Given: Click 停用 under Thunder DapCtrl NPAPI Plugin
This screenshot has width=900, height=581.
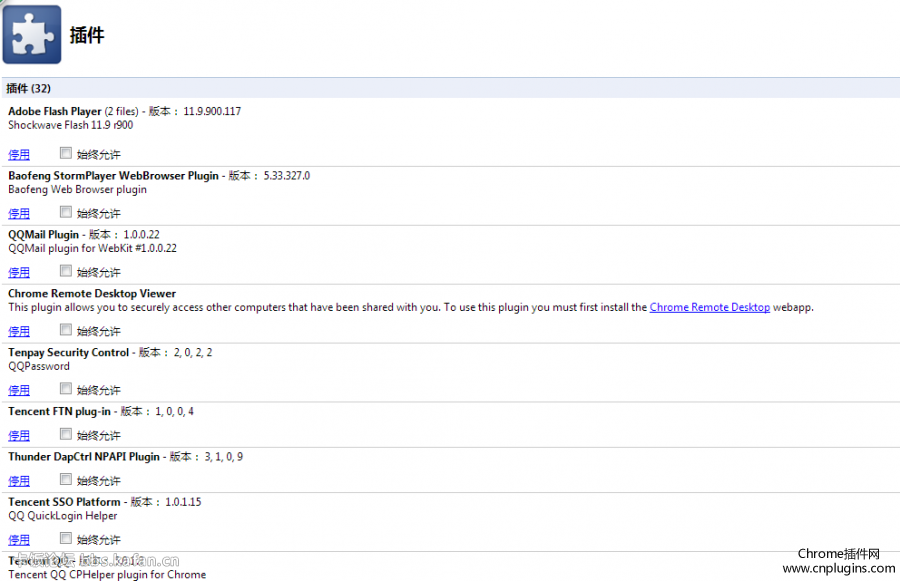Looking at the screenshot, I should point(19,481).
